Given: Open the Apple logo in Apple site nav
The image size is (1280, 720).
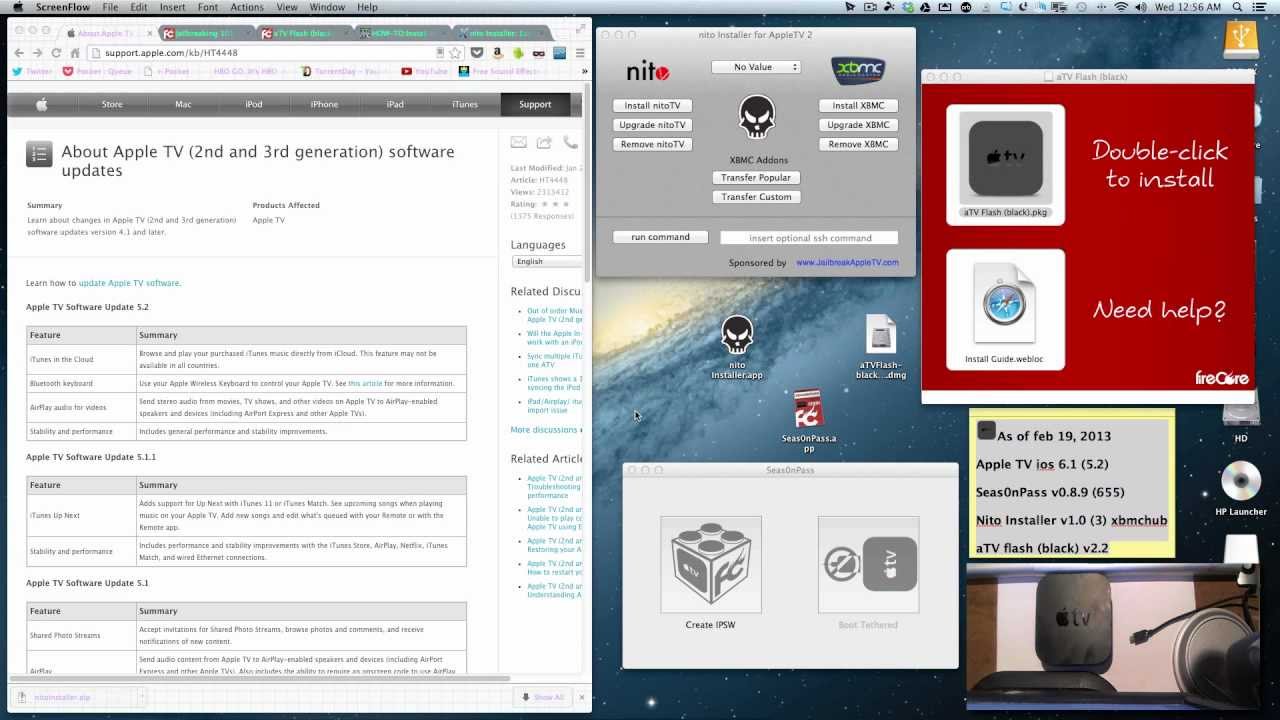Looking at the screenshot, I should [42, 104].
